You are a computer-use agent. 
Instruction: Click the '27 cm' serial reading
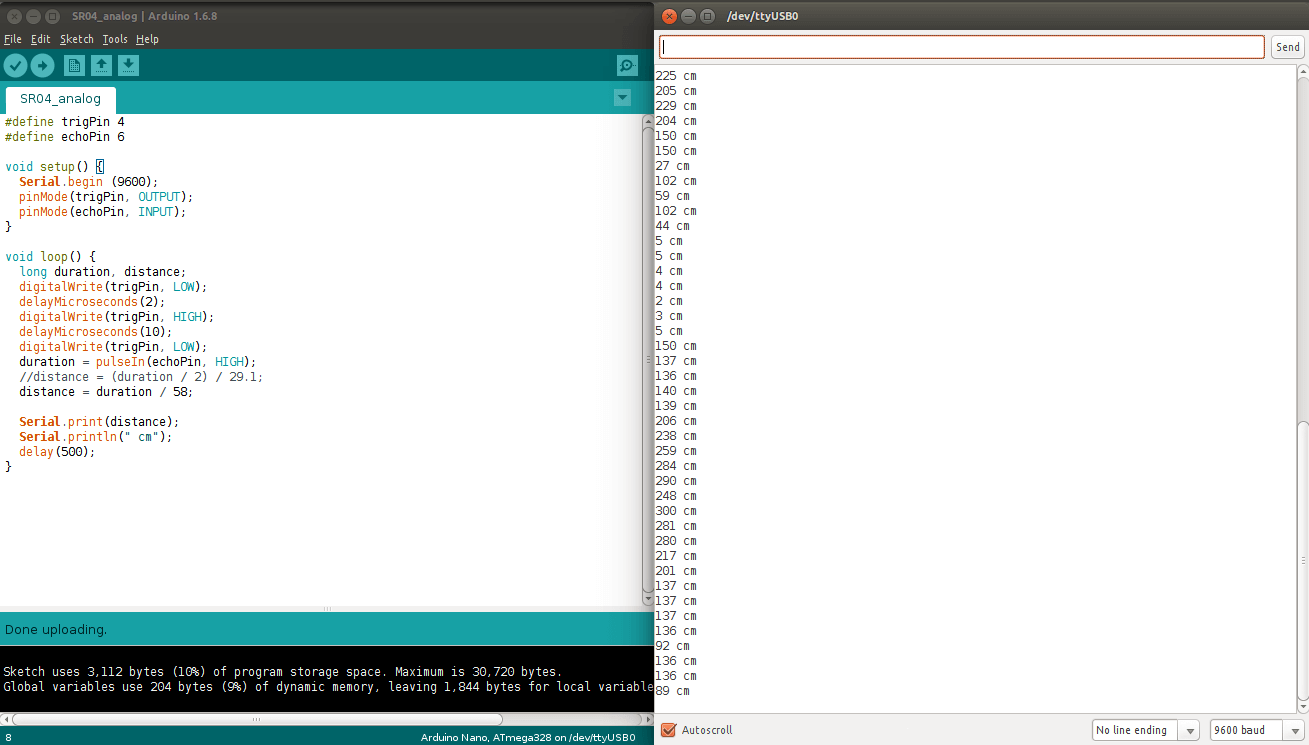[672, 166]
